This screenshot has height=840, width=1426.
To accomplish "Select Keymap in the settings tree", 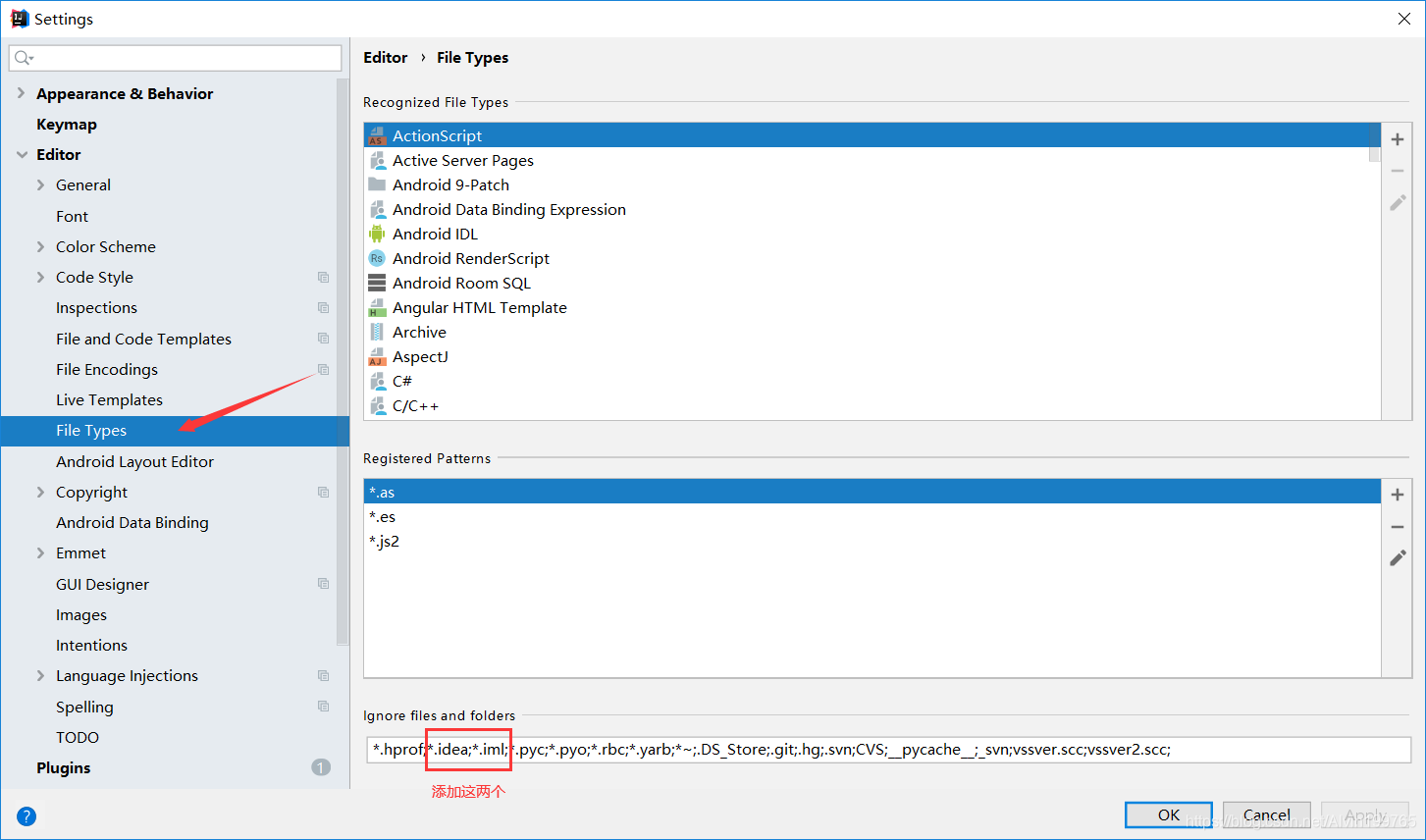I will 67,124.
